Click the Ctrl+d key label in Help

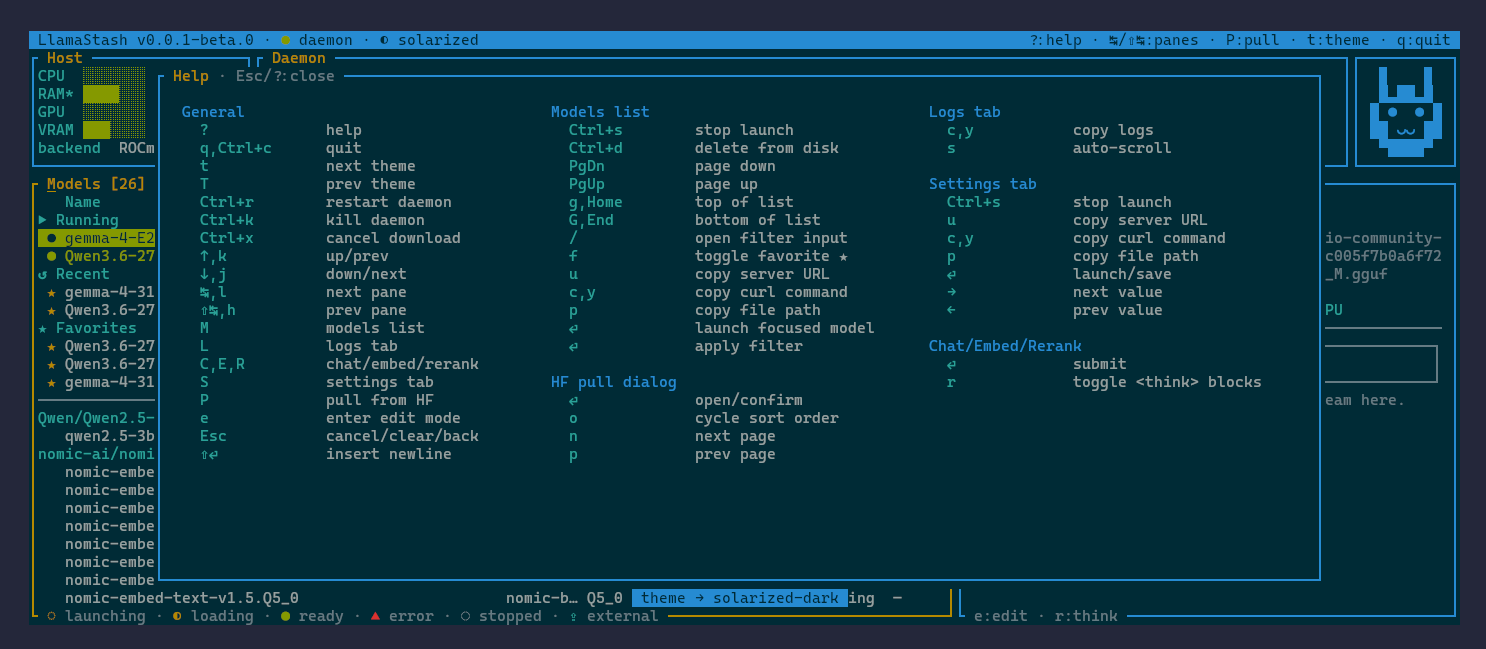click(x=596, y=148)
